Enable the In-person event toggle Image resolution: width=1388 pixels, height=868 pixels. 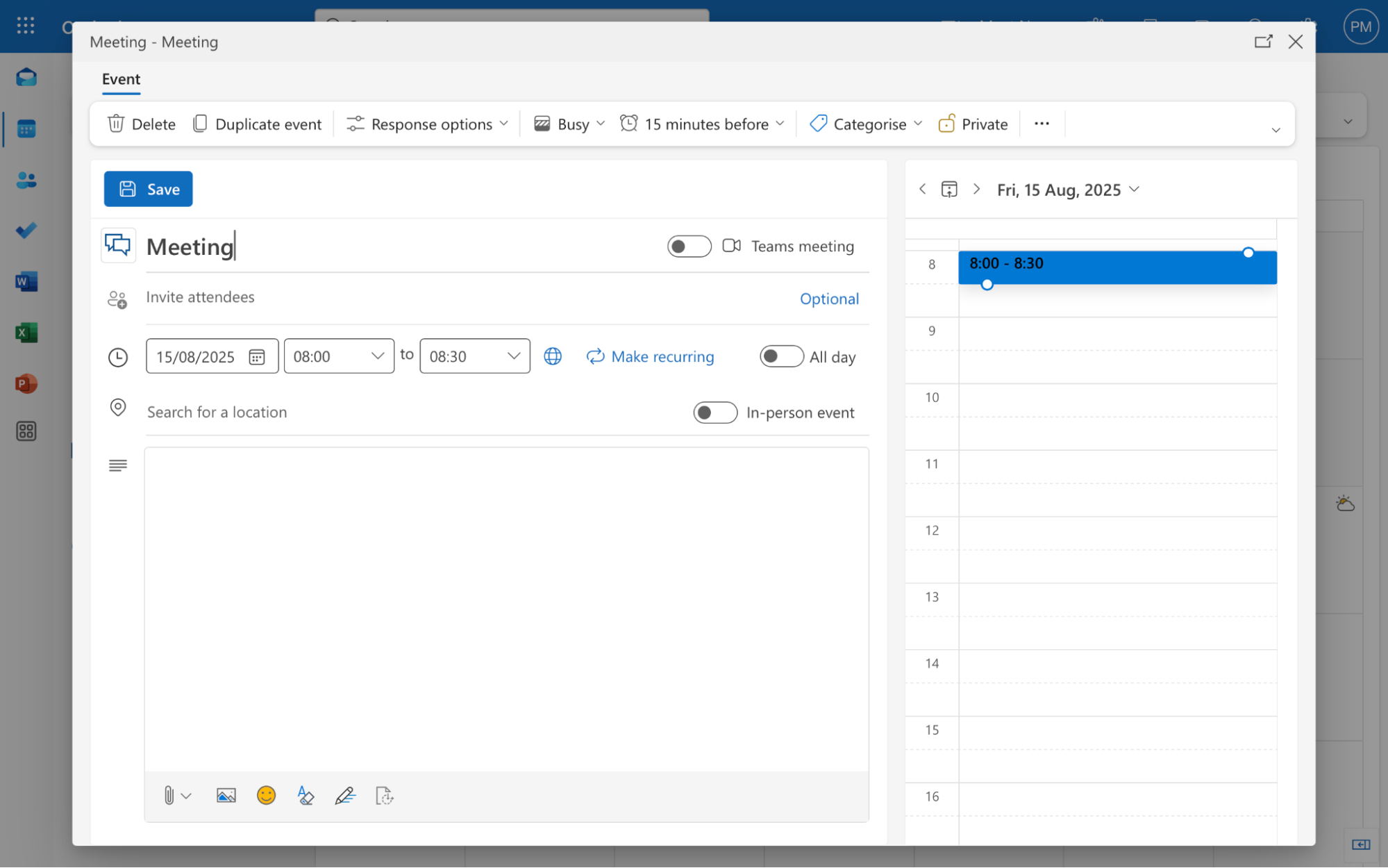(714, 412)
